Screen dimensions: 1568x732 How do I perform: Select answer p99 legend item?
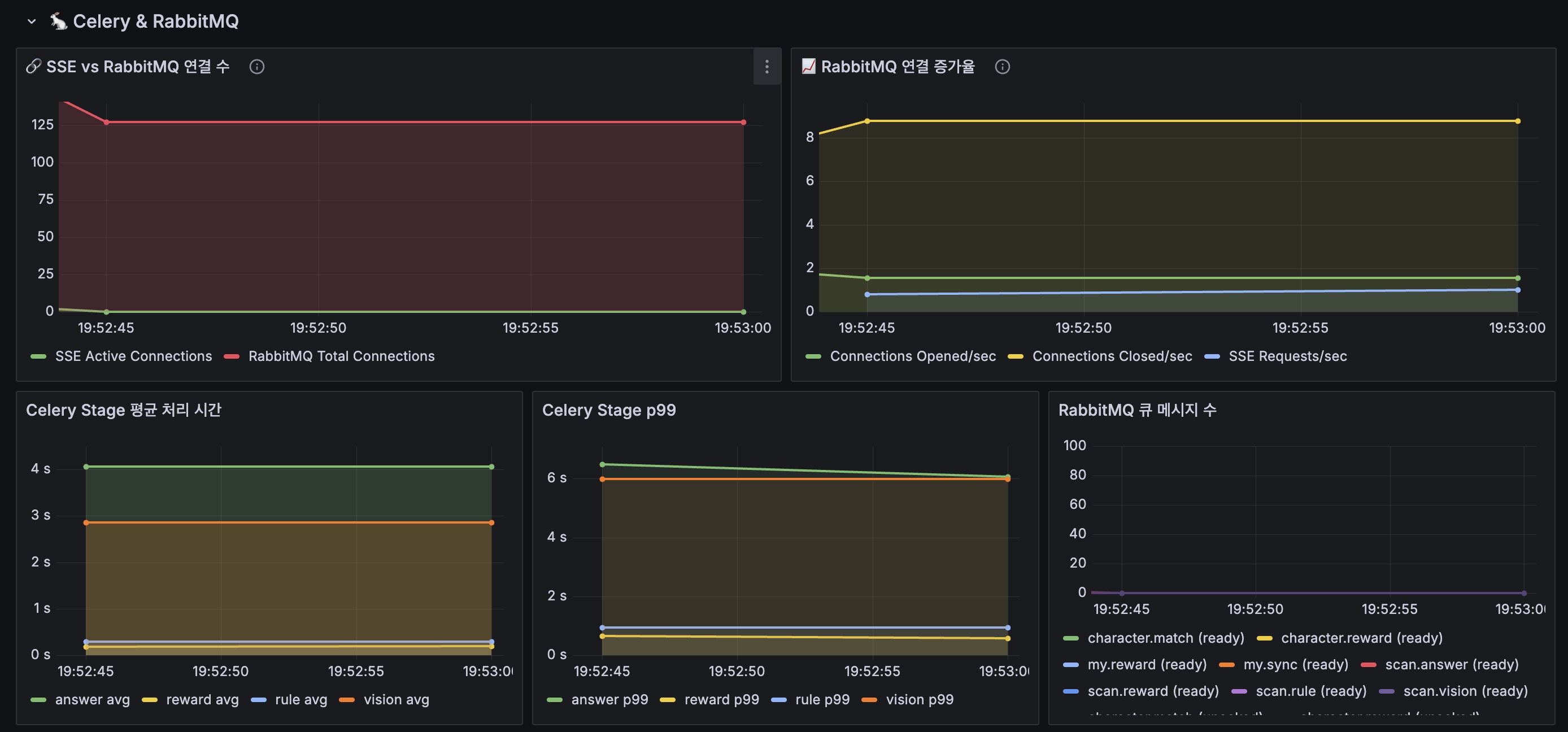[609, 700]
